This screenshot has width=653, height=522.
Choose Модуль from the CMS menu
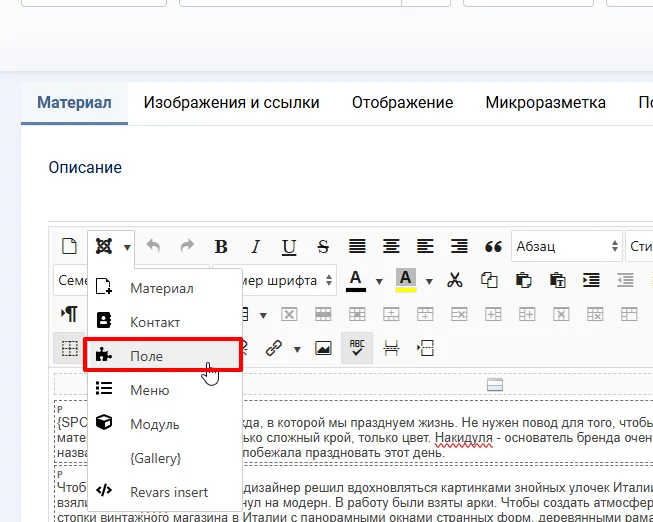(165, 424)
